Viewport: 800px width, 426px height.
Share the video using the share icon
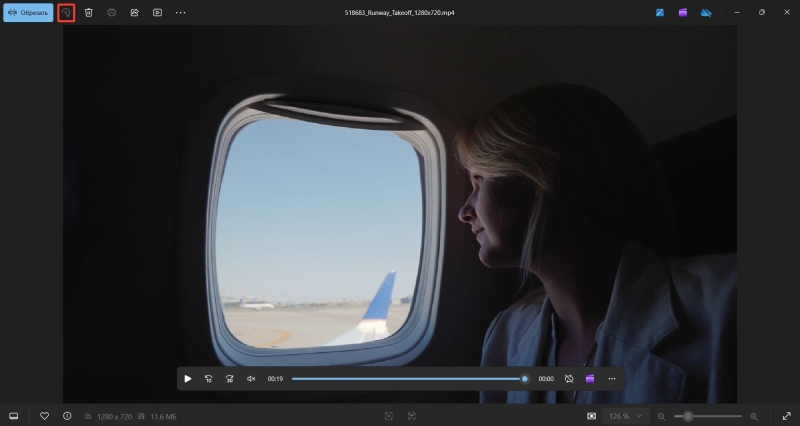(x=135, y=13)
